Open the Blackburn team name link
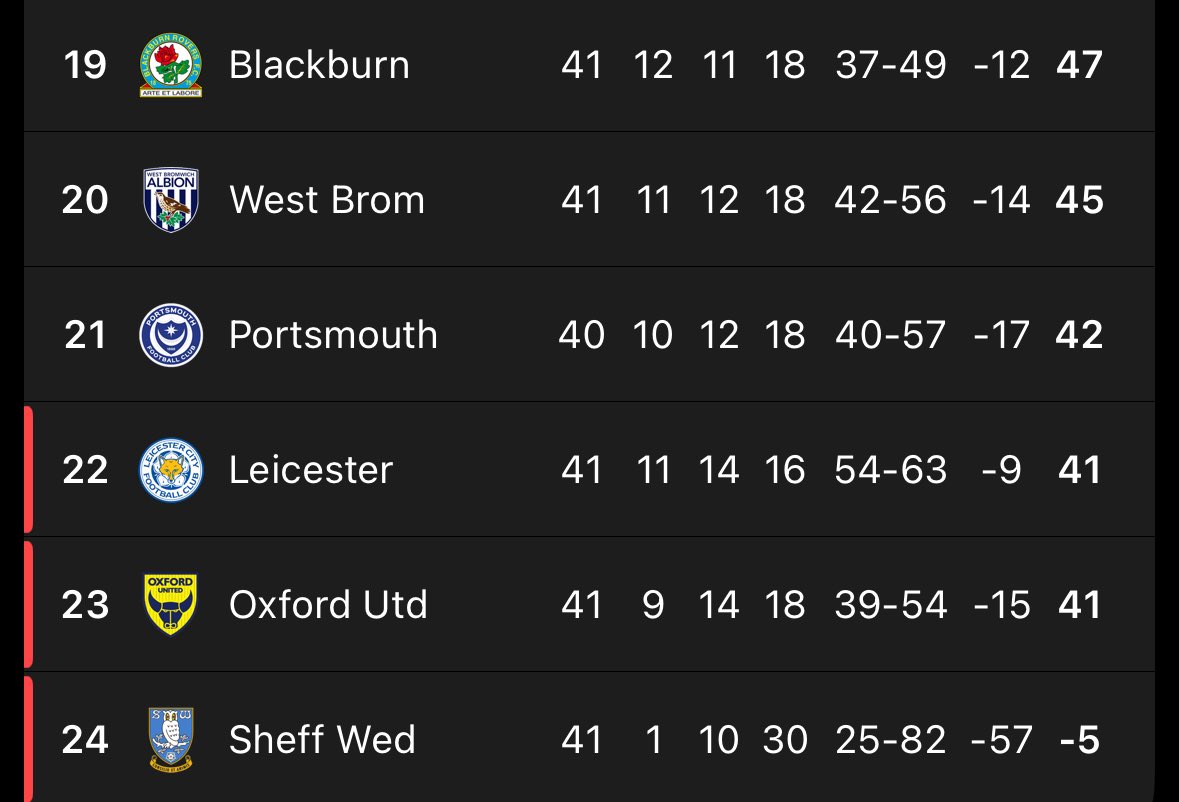1179x802 pixels. point(319,65)
